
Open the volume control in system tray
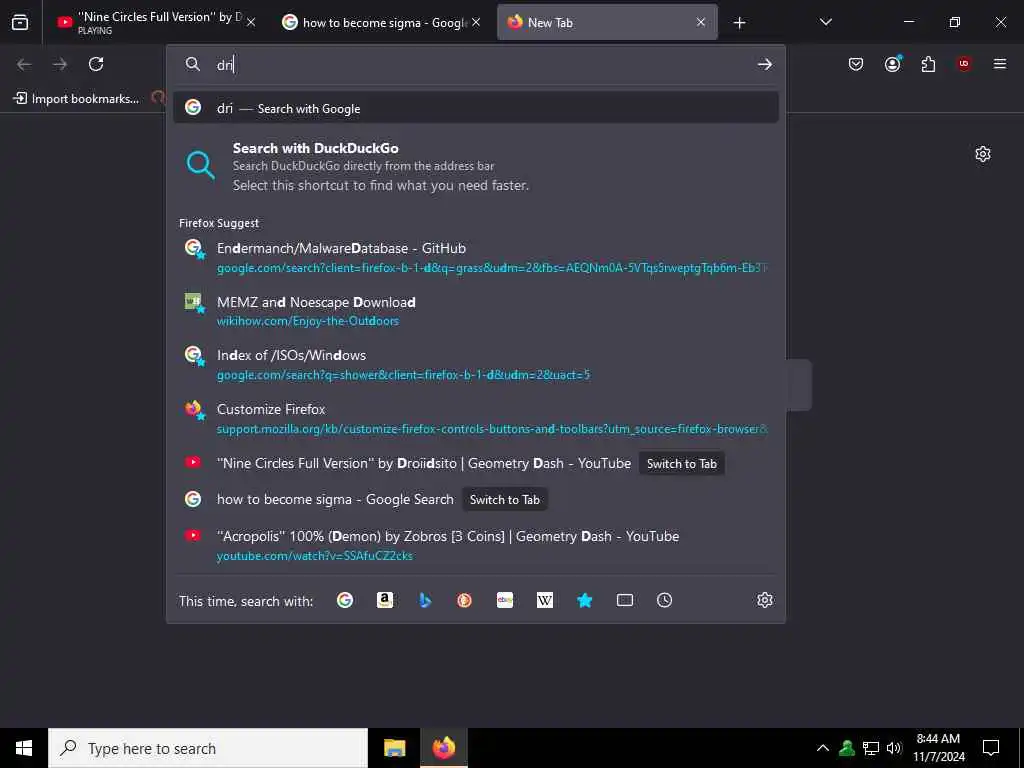point(894,748)
